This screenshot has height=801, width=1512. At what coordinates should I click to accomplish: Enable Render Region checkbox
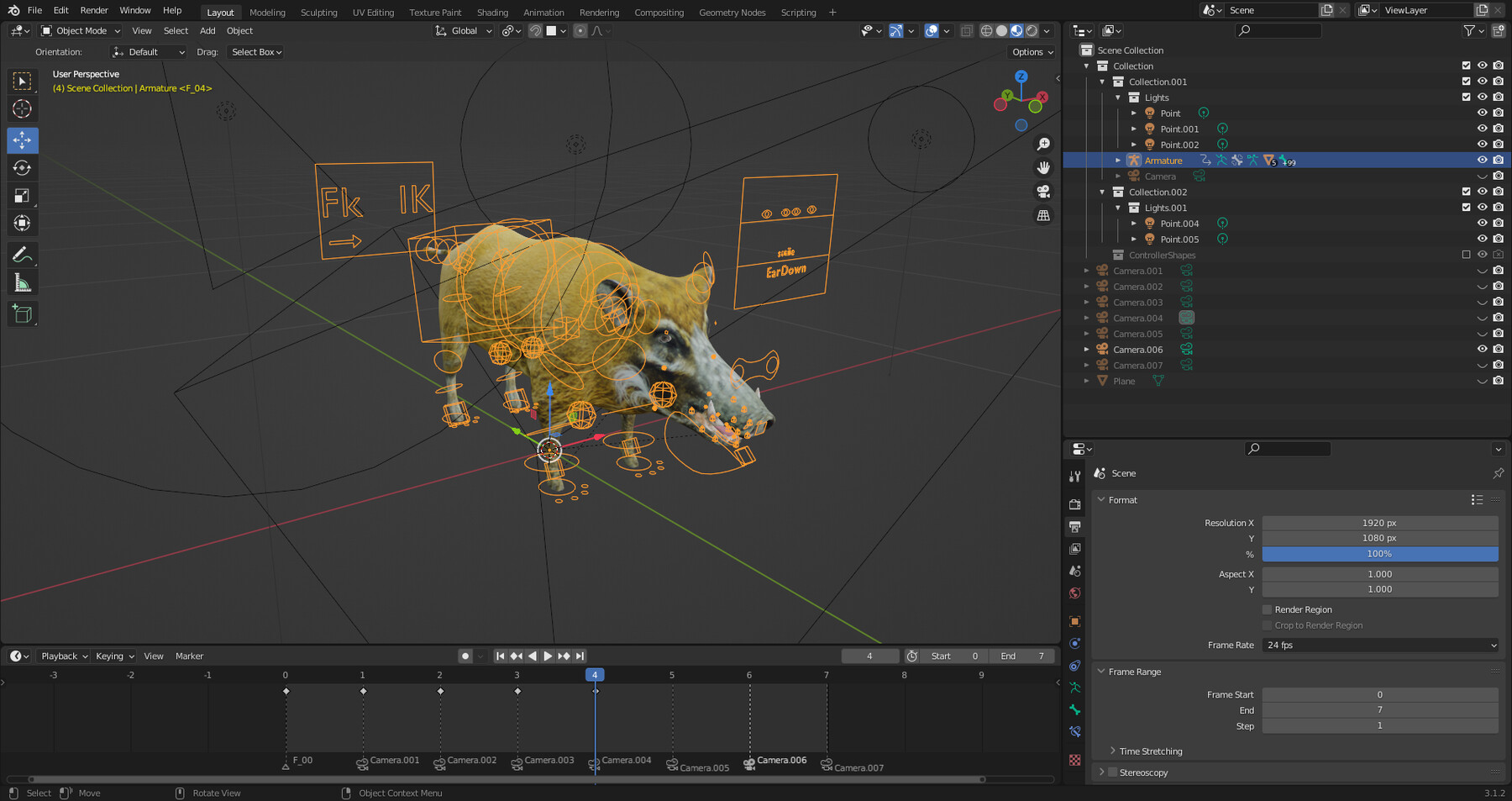(1267, 609)
